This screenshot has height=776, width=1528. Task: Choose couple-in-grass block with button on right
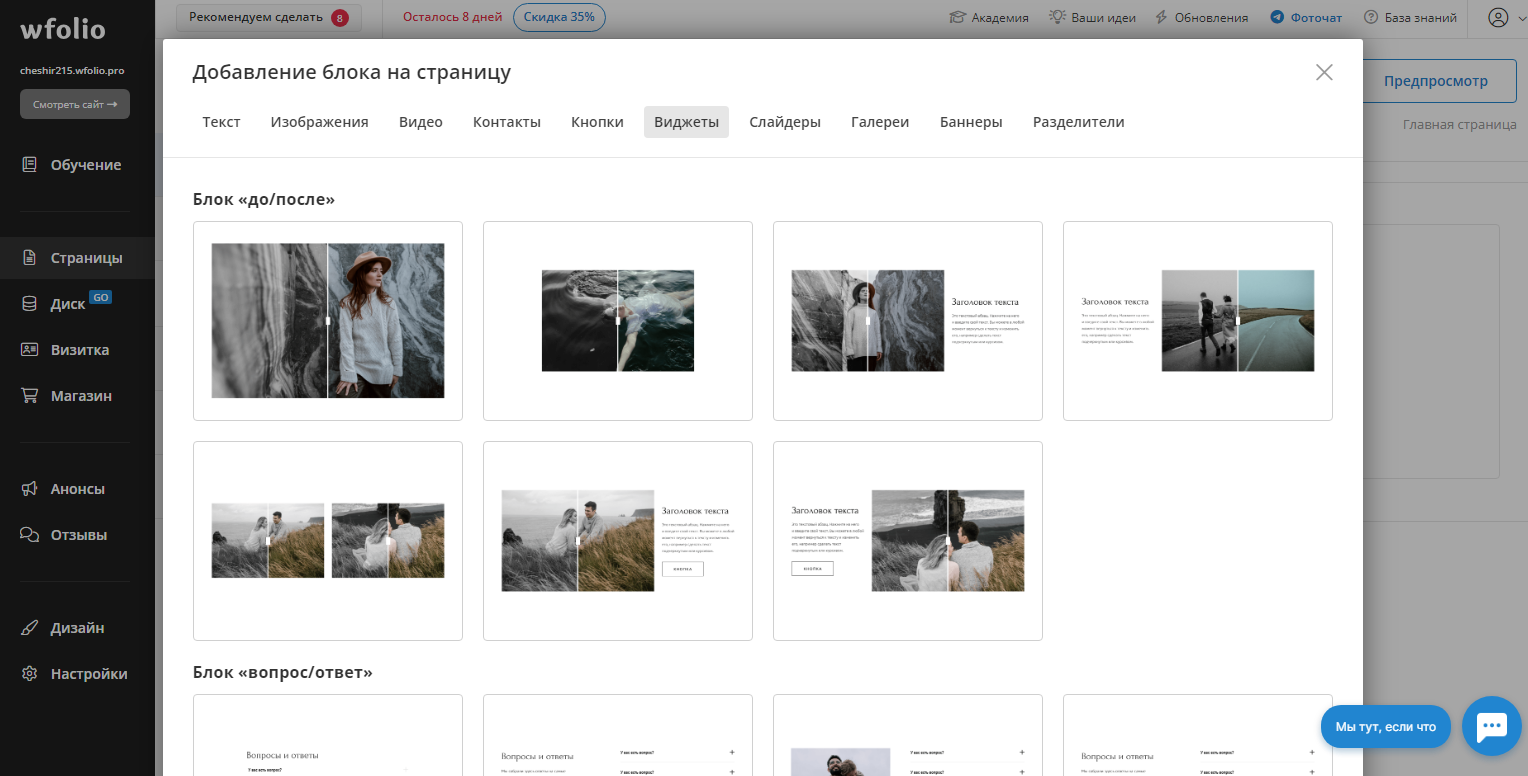[618, 541]
